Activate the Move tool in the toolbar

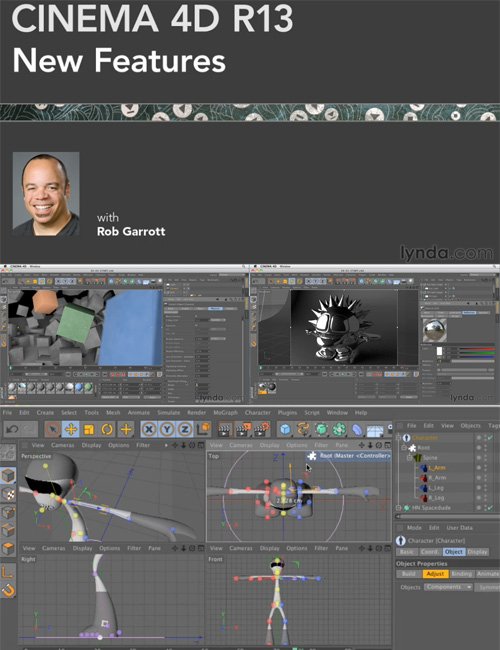(x=70, y=429)
